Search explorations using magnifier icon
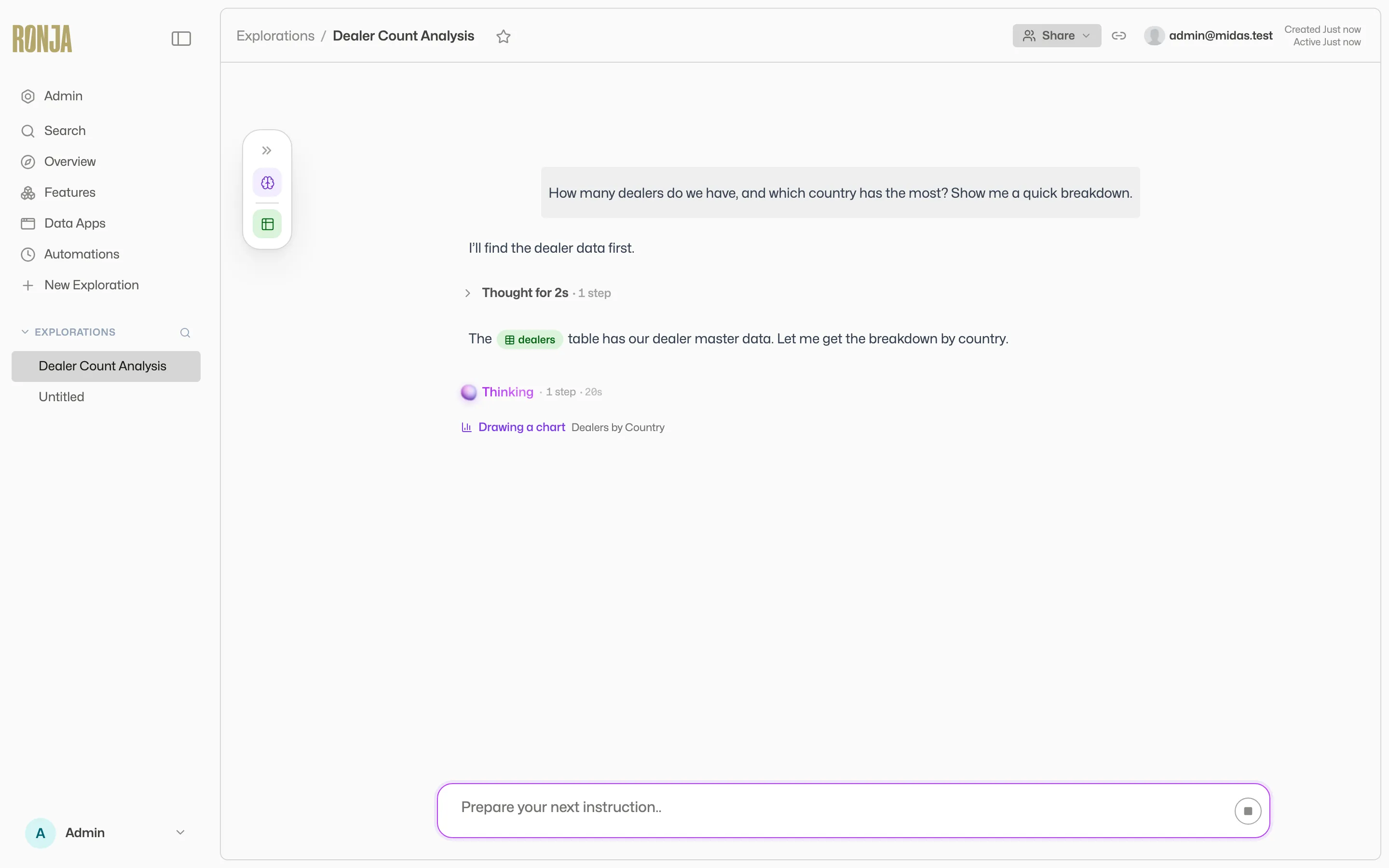This screenshot has height=868, width=1389. click(185, 332)
